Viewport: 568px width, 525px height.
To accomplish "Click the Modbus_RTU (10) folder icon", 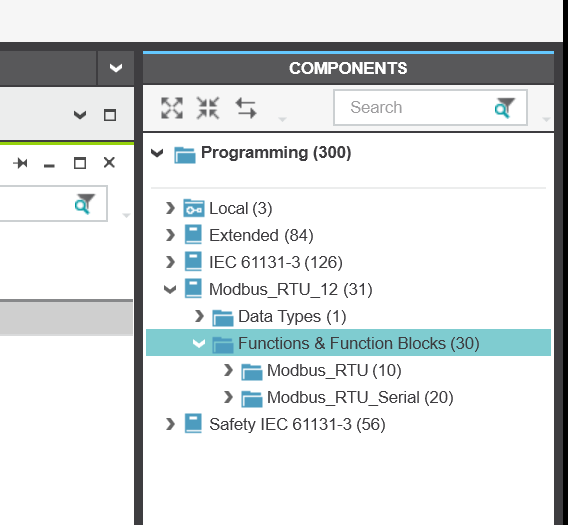I will click(252, 372).
